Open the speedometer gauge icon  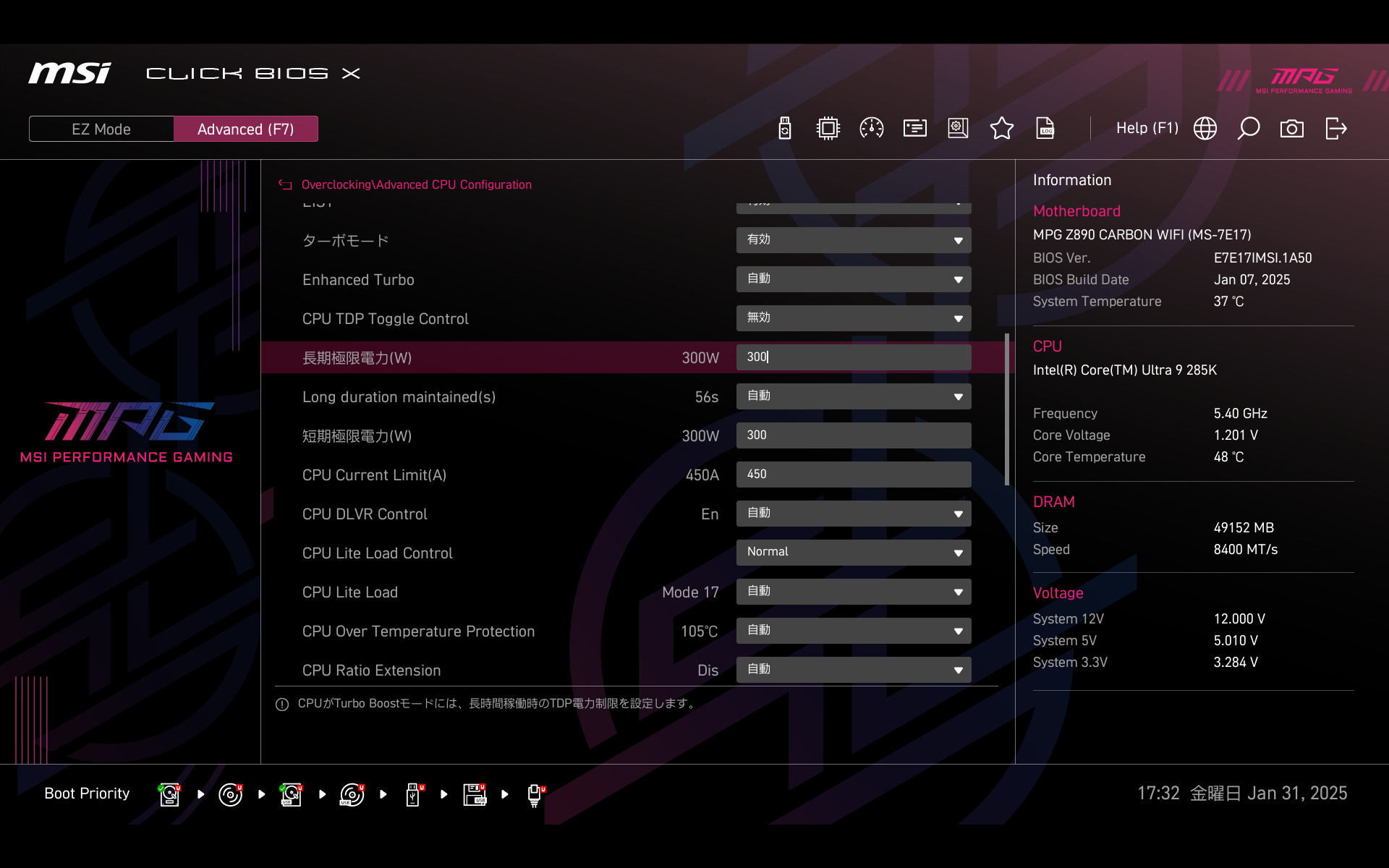(871, 129)
